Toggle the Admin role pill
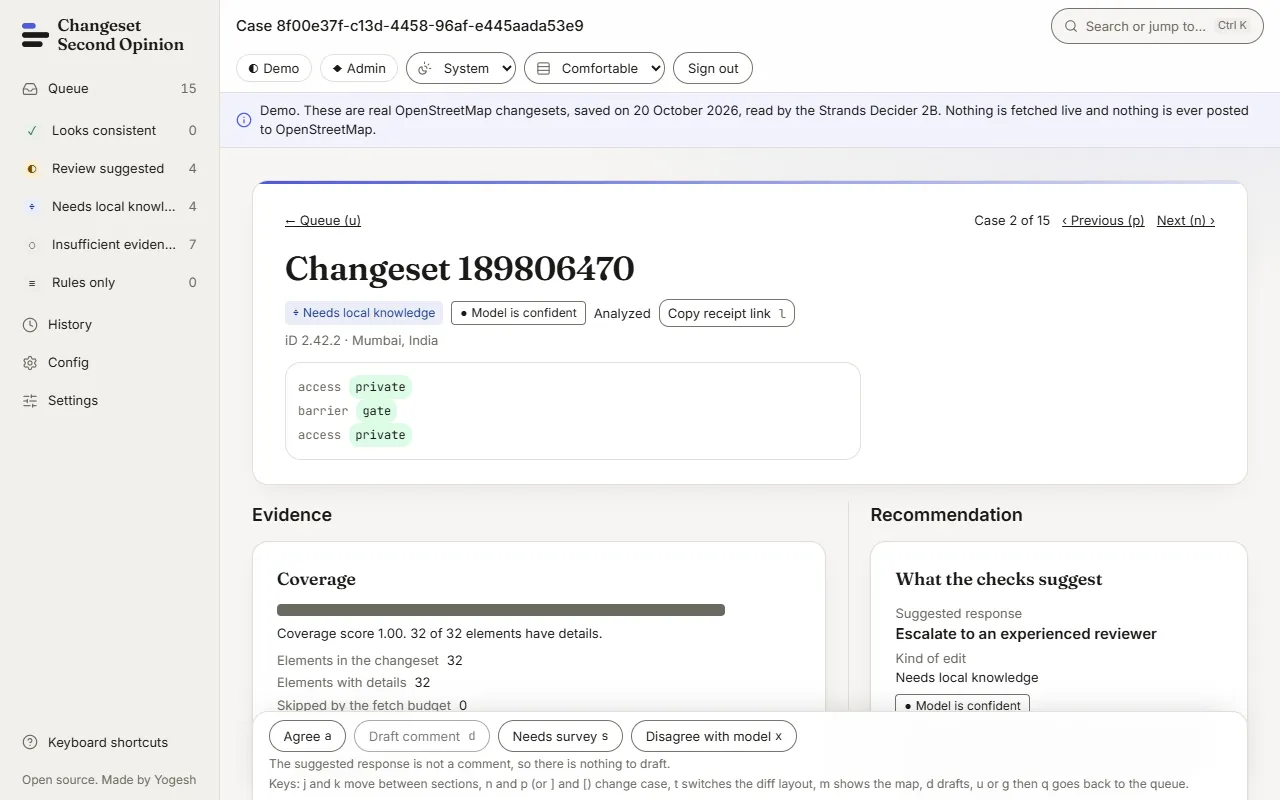Viewport: 1280px width, 800px height. point(359,68)
